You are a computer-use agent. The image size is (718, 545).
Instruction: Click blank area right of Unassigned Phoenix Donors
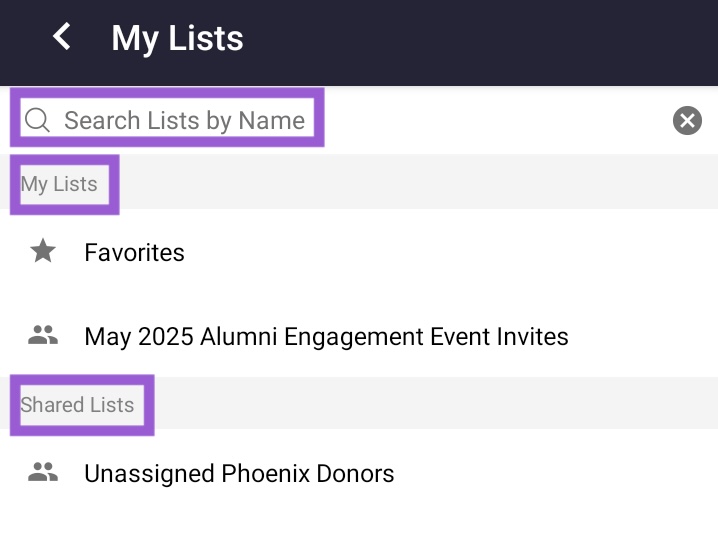(554, 473)
